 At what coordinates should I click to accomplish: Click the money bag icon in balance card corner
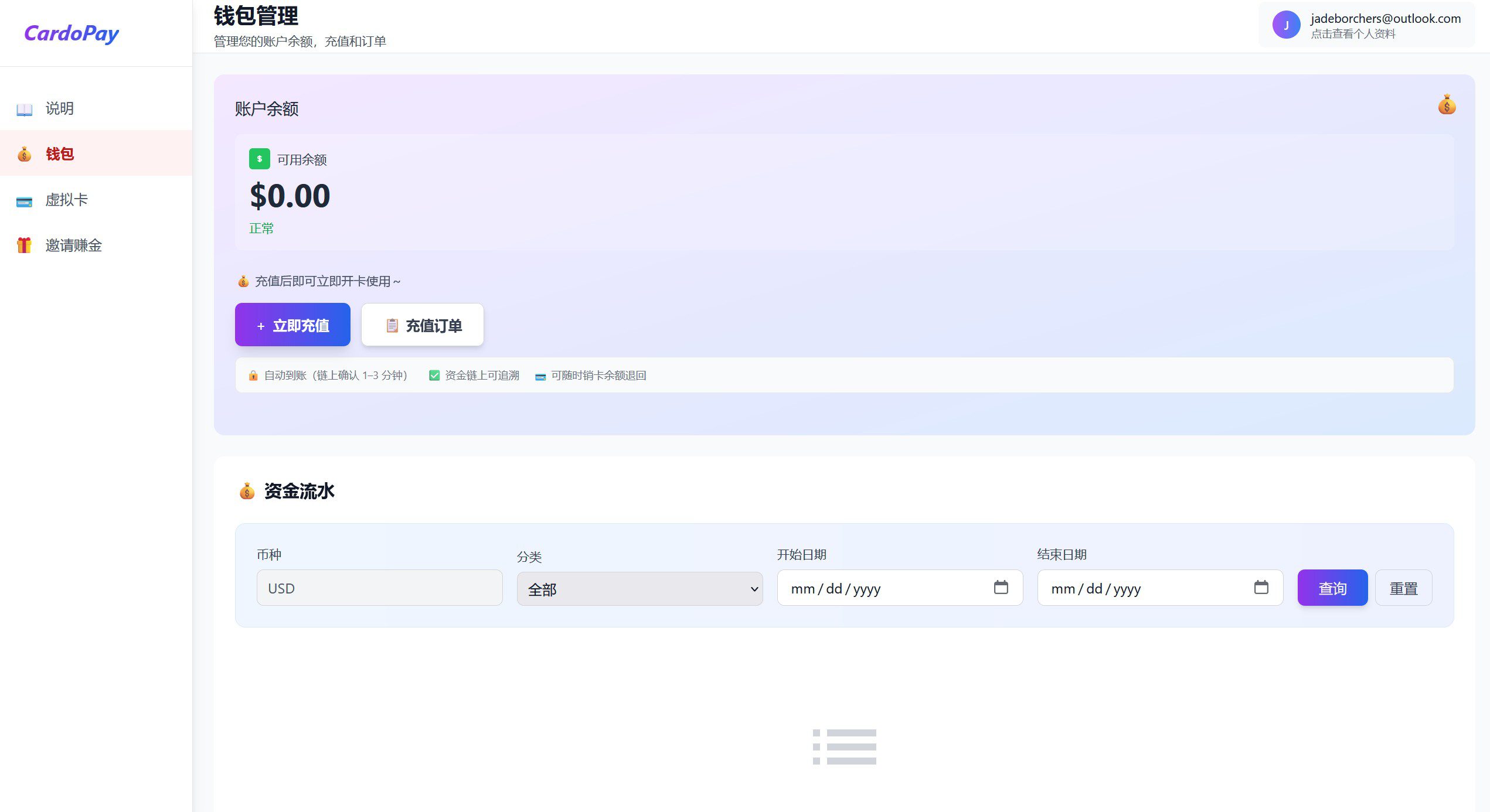pyautogui.click(x=1446, y=105)
